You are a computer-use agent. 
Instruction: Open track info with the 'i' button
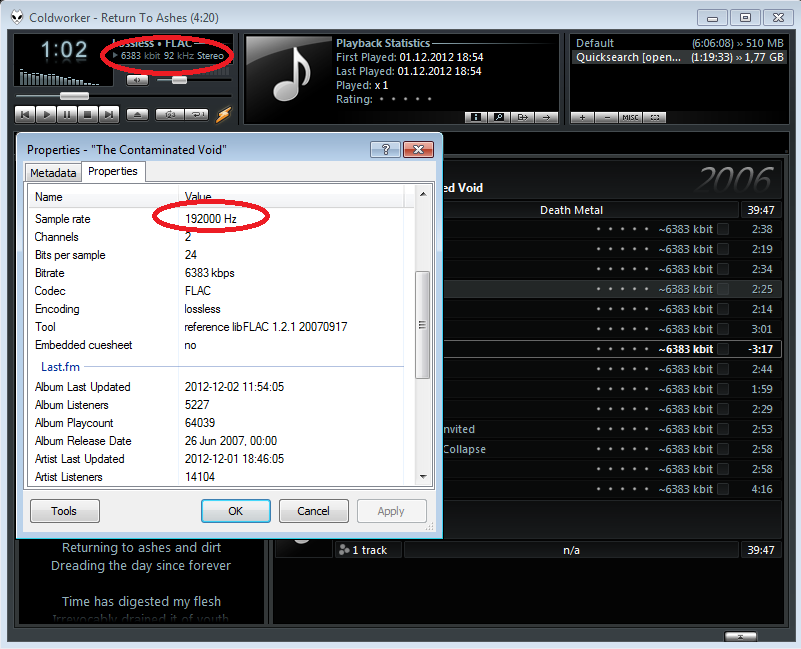476,118
